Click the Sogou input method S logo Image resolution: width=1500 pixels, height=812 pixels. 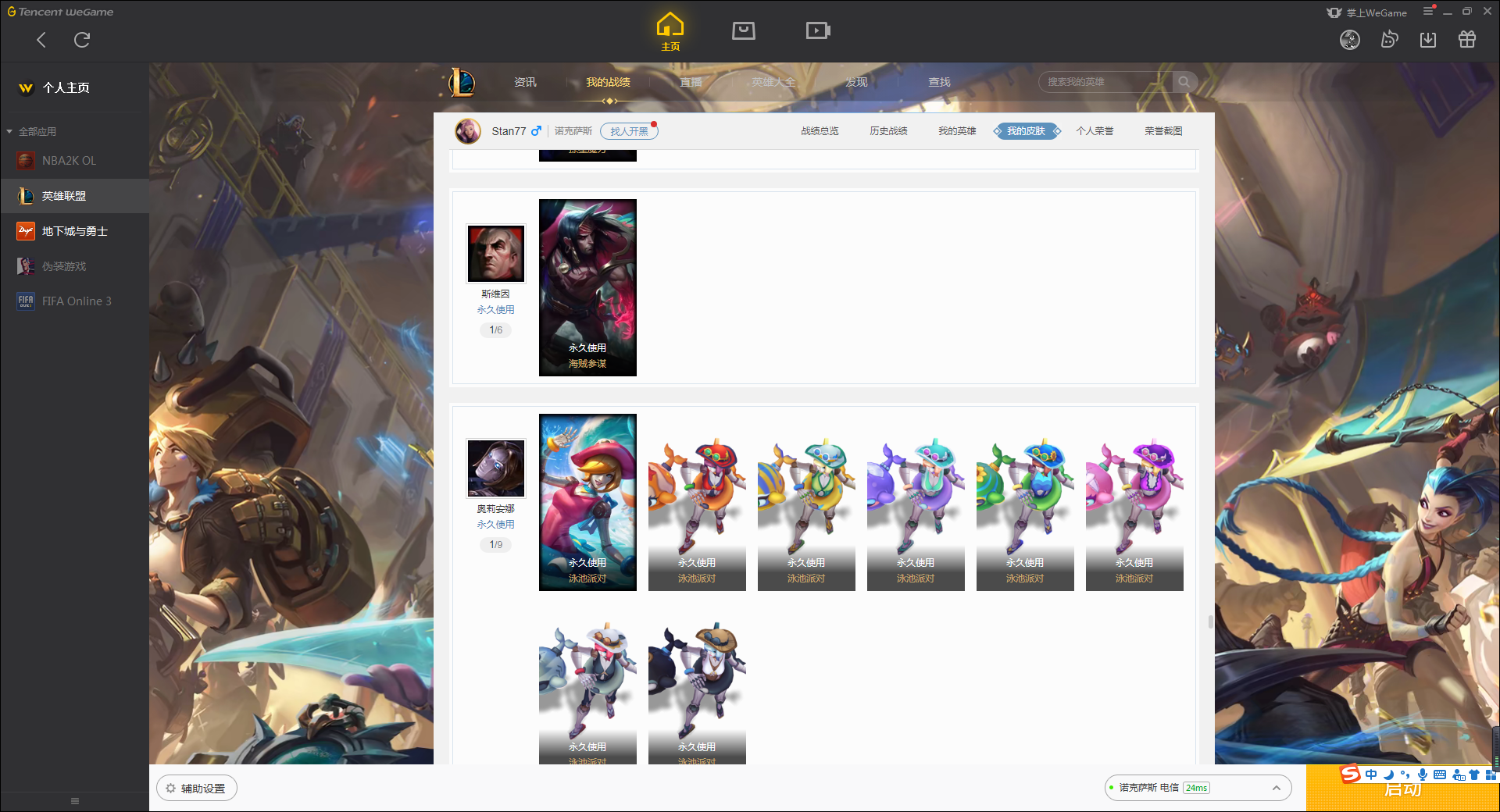point(1350,774)
